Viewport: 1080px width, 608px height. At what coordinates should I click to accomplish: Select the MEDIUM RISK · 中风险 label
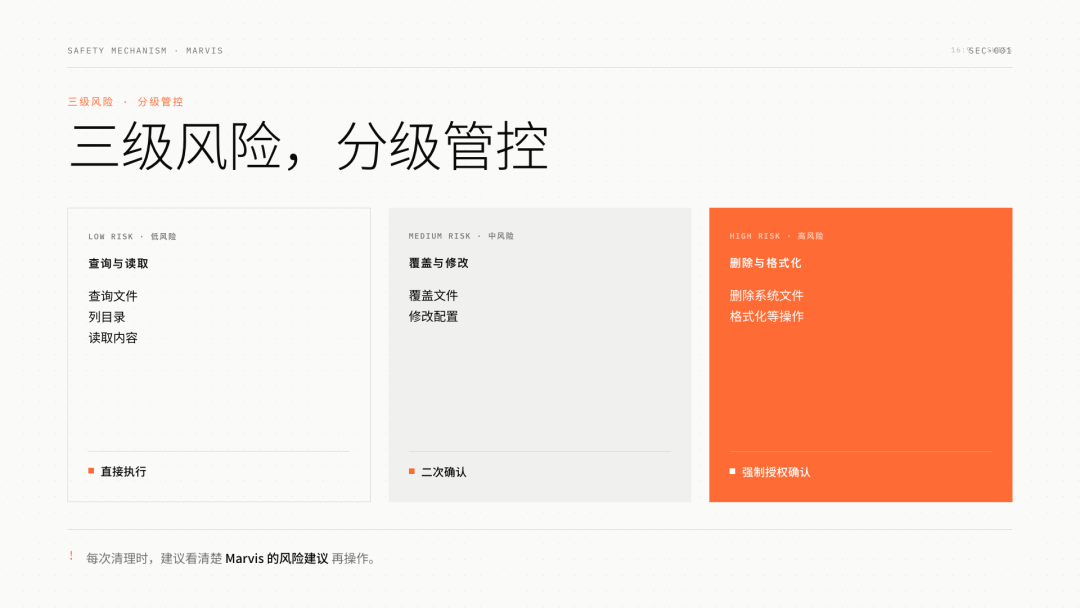[x=461, y=236]
